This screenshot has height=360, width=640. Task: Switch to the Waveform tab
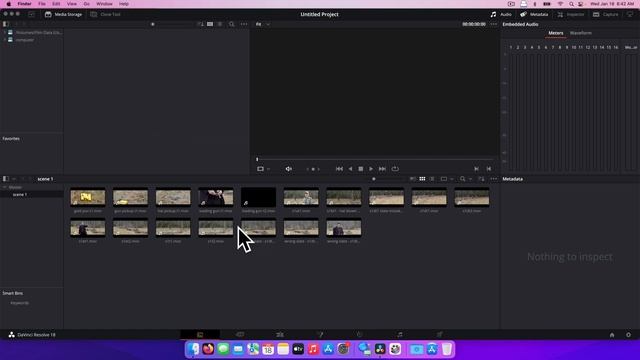(x=580, y=33)
